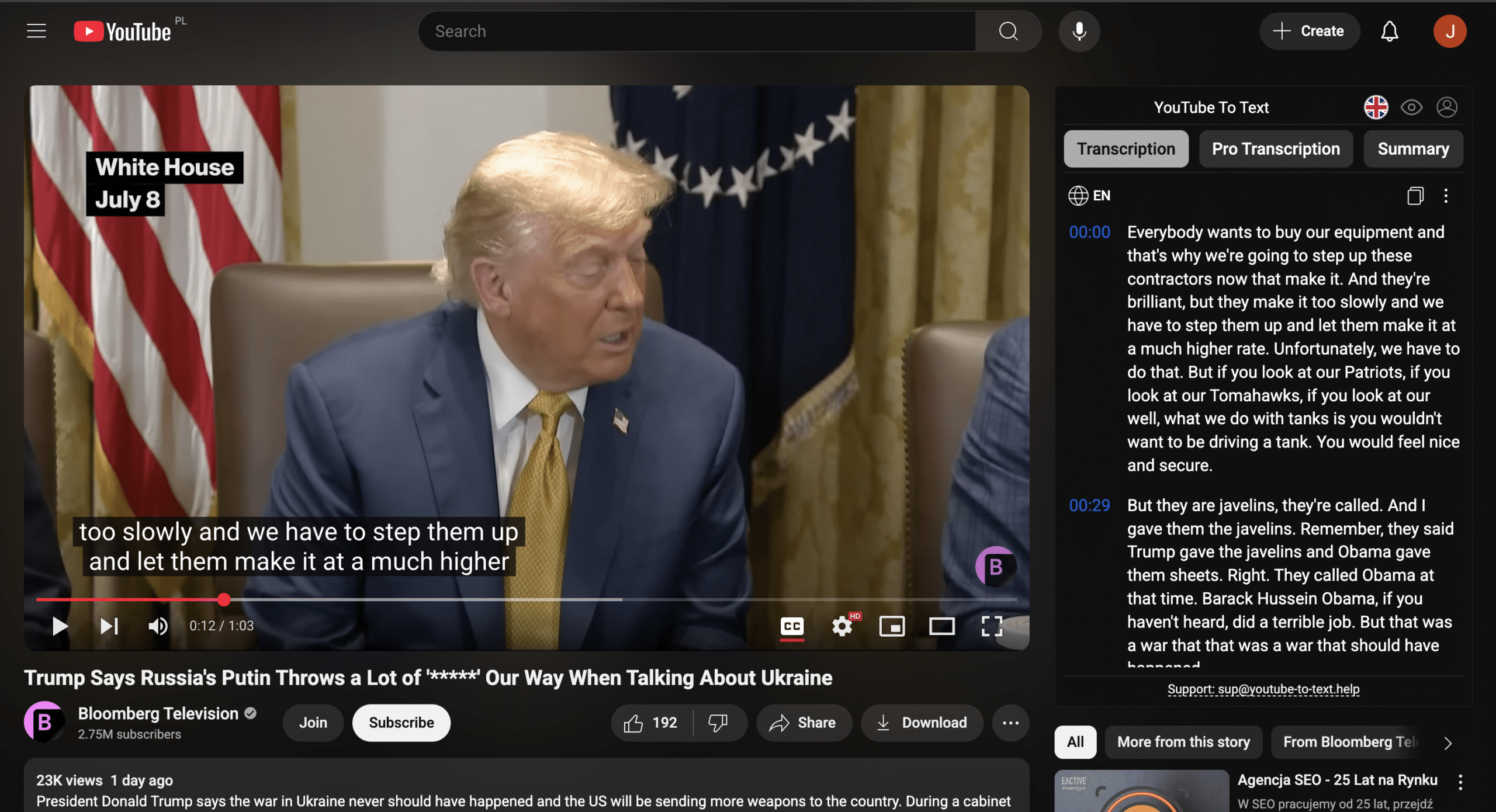Focus the YouTube search field
Screen dimensions: 1496x812
(x=697, y=31)
